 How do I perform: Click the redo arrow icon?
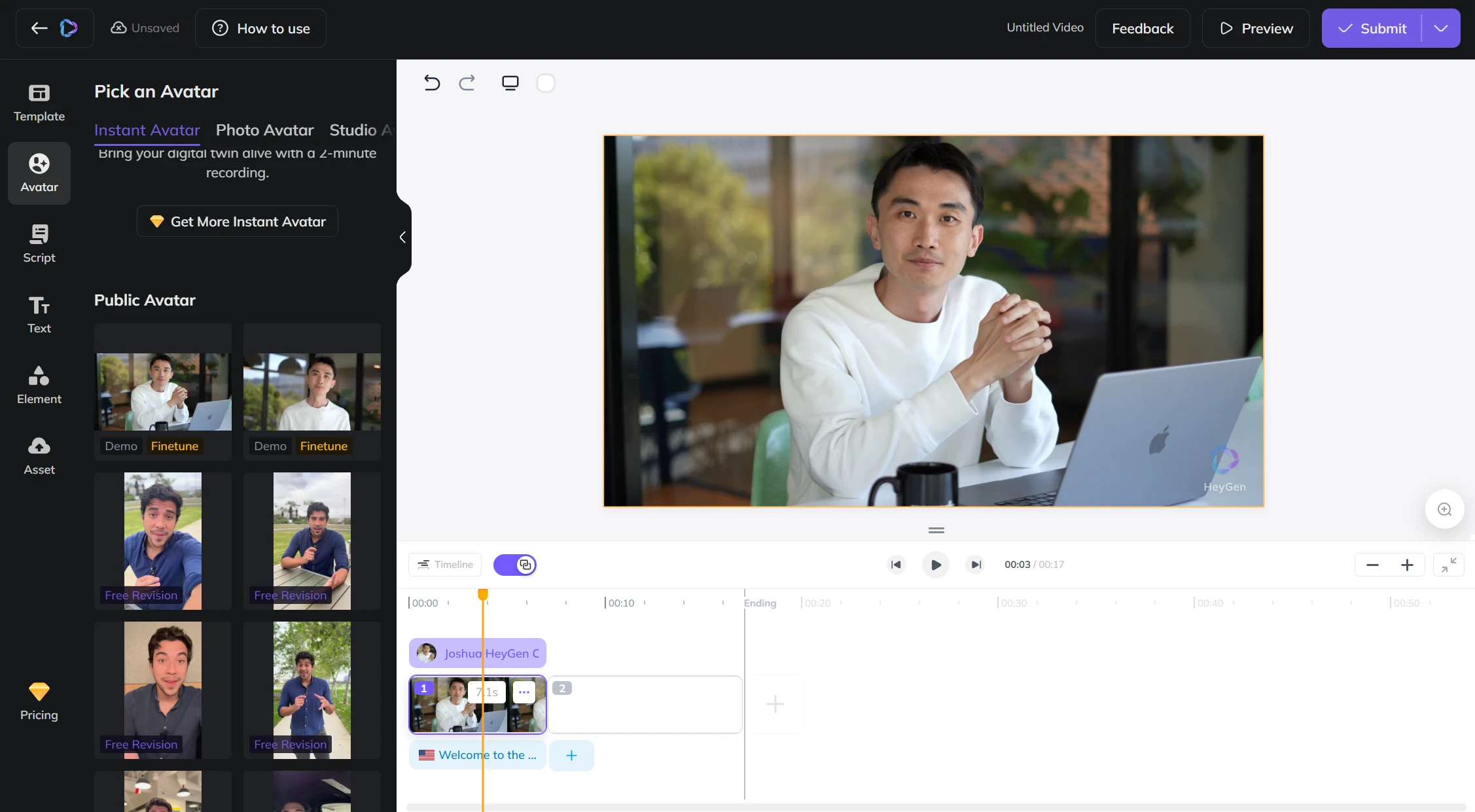click(467, 83)
